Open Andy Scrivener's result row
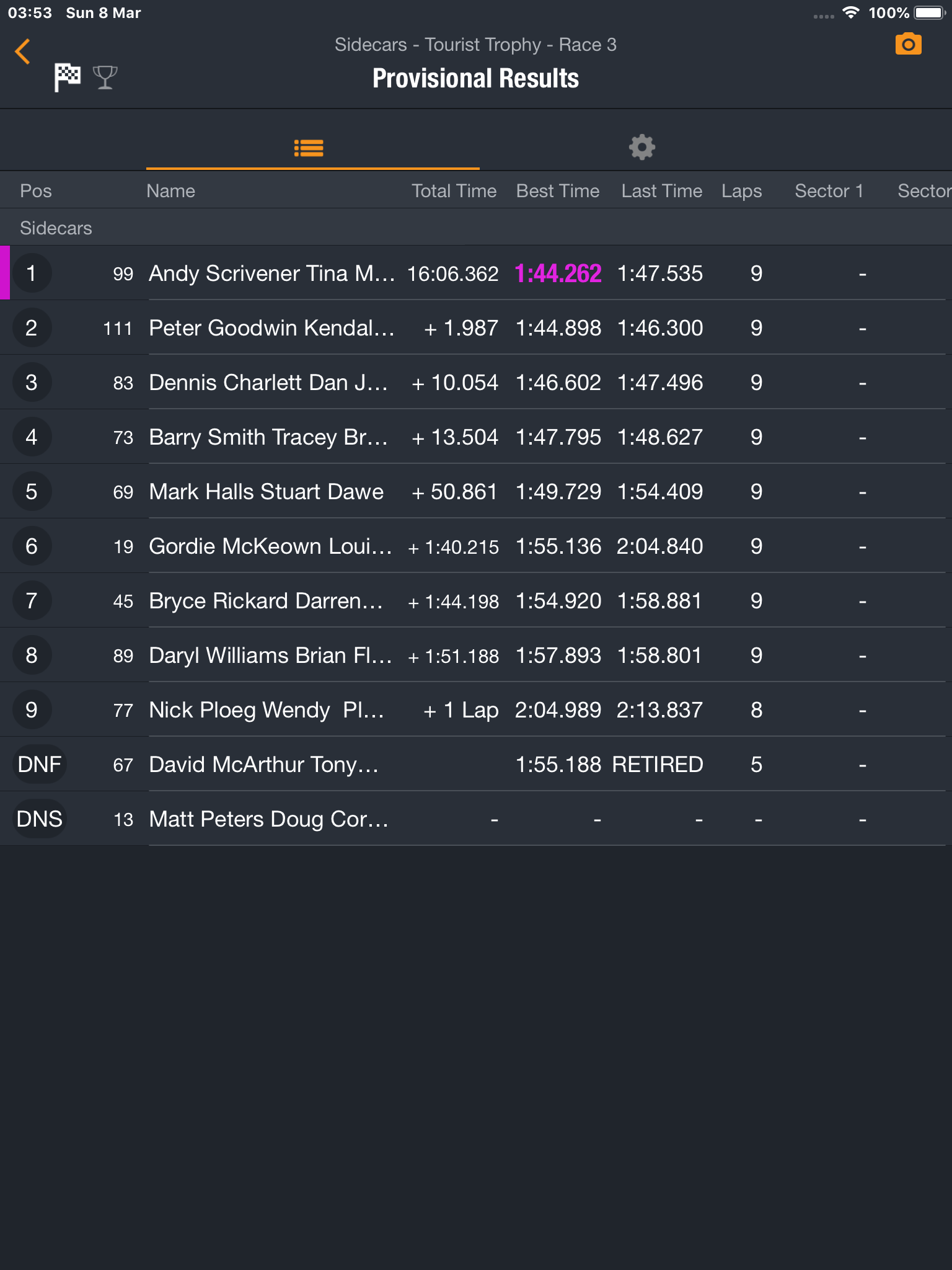The image size is (952, 1270). click(x=476, y=273)
